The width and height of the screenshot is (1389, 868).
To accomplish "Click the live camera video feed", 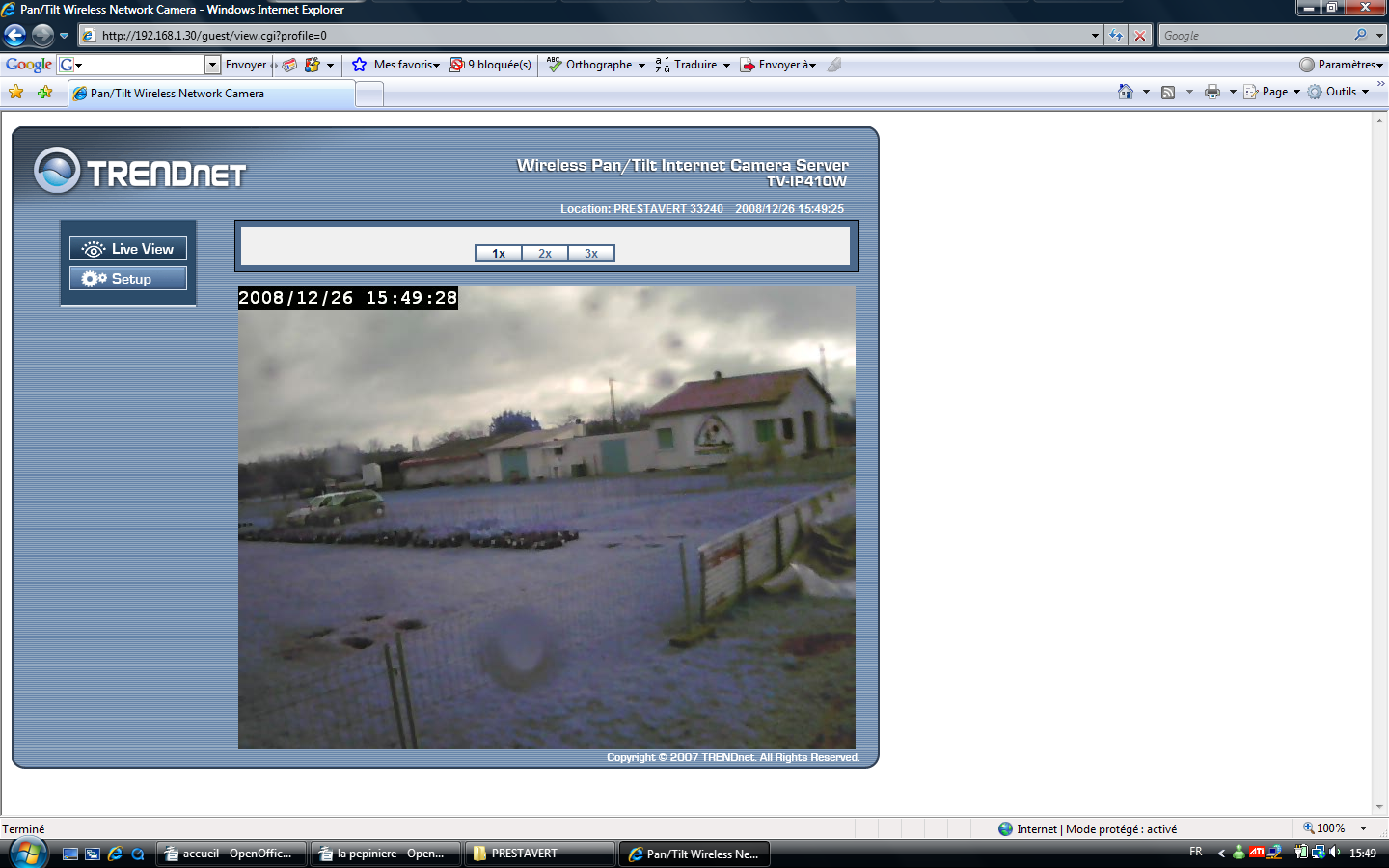I will (547, 518).
